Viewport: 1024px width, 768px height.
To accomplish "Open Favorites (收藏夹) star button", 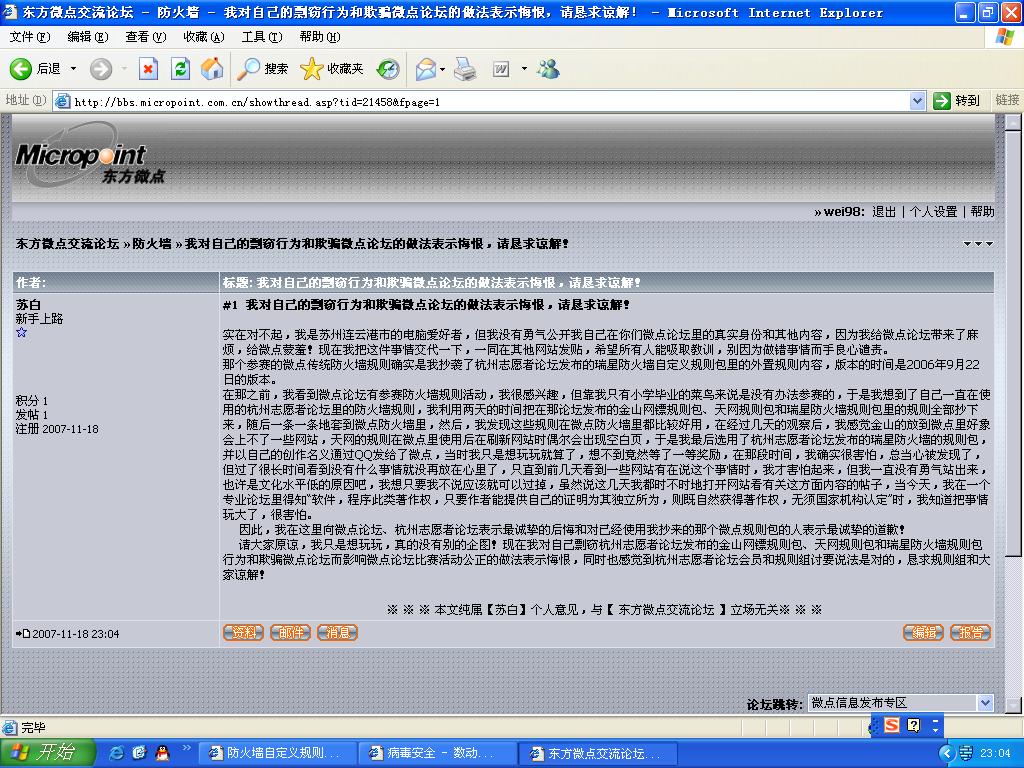I will coord(332,69).
